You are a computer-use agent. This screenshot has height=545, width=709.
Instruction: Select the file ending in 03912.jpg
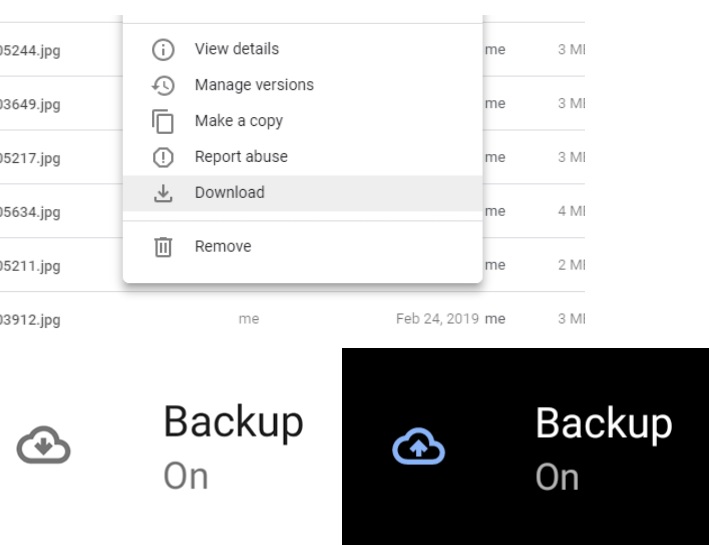[x=30, y=320]
